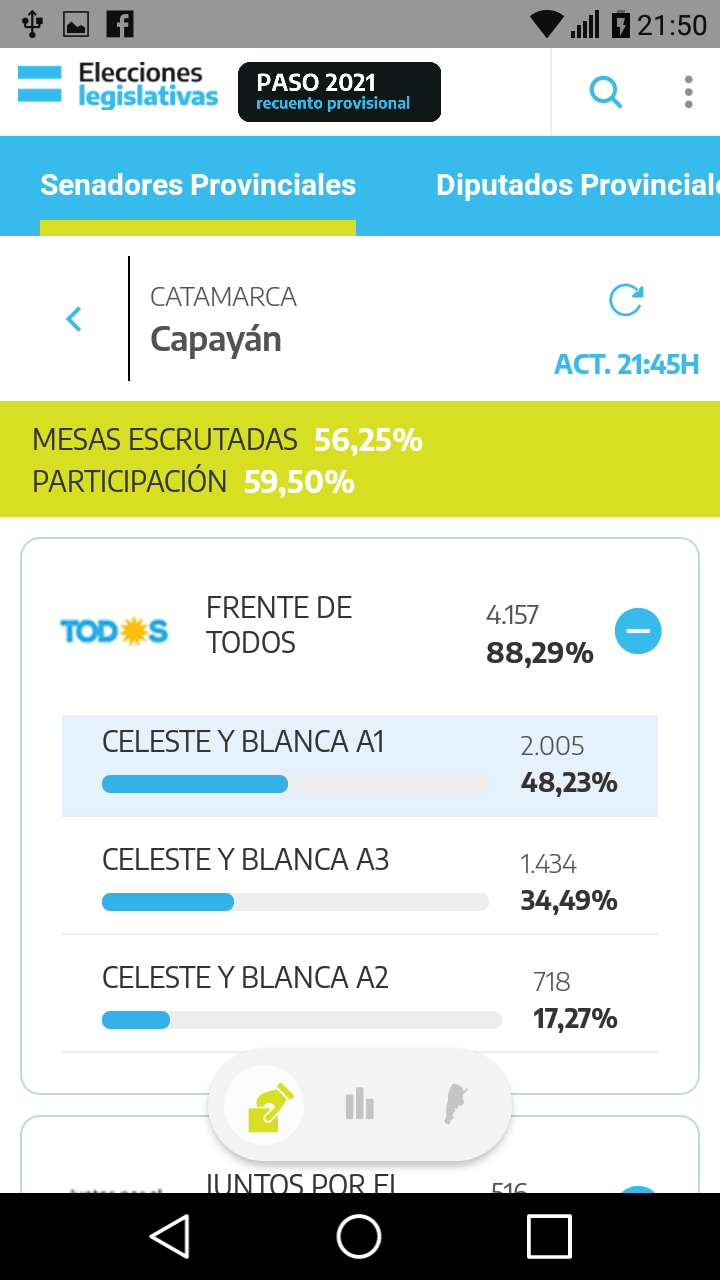Open the three-dot overflow menu

pyautogui.click(x=688, y=92)
